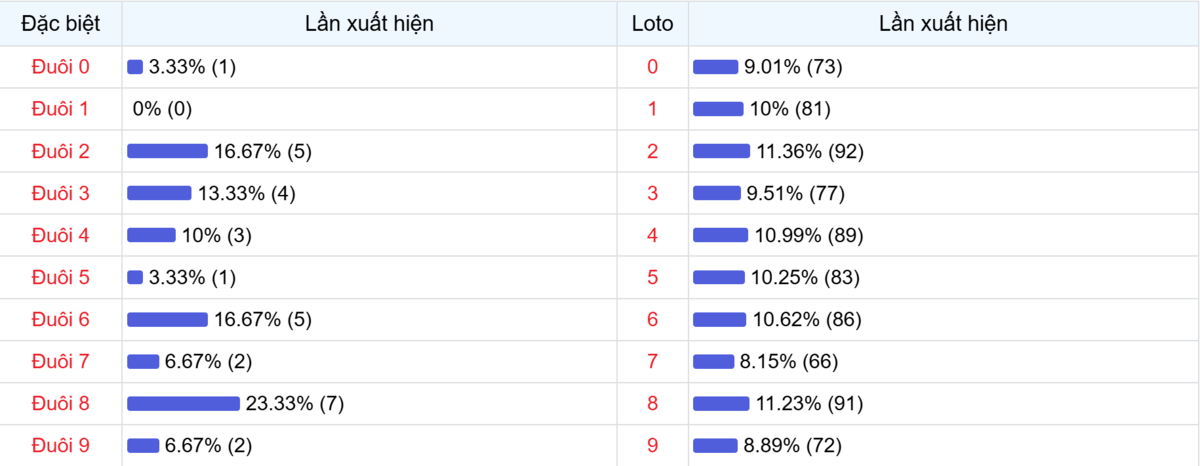
Task: Click the 'Loto' column header
Action: coord(652,23)
